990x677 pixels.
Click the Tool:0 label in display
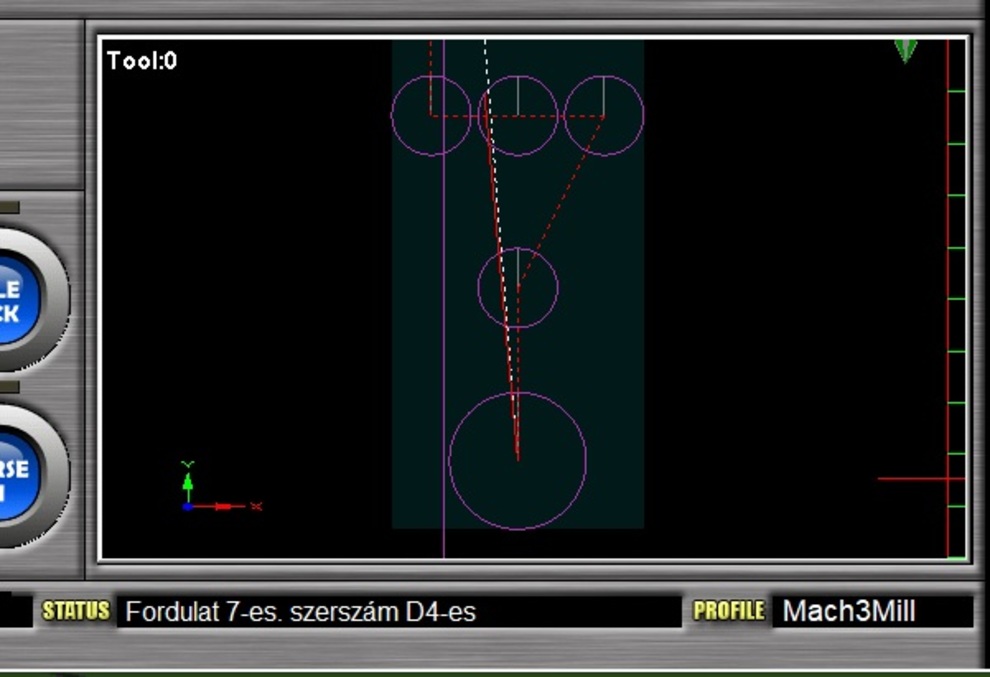point(142,61)
